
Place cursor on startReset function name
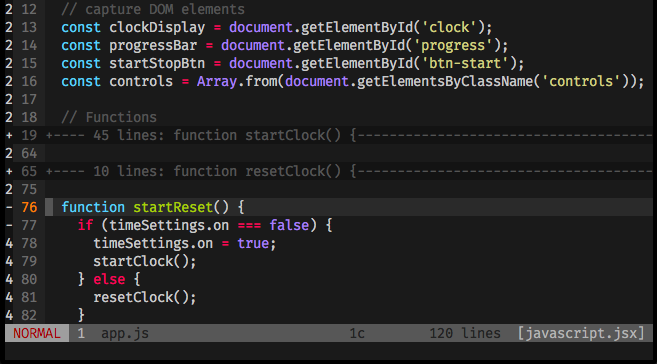173,207
